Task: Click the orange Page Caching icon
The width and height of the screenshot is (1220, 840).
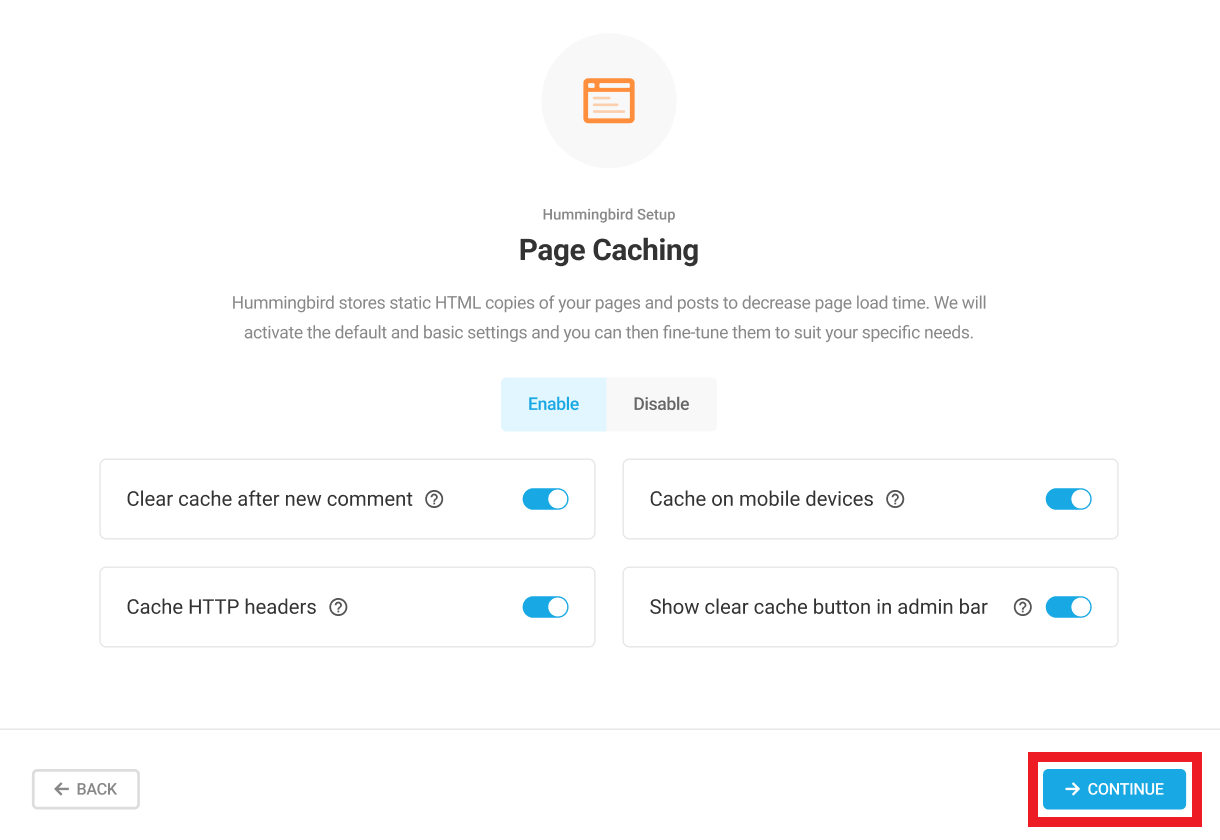Action: [608, 100]
